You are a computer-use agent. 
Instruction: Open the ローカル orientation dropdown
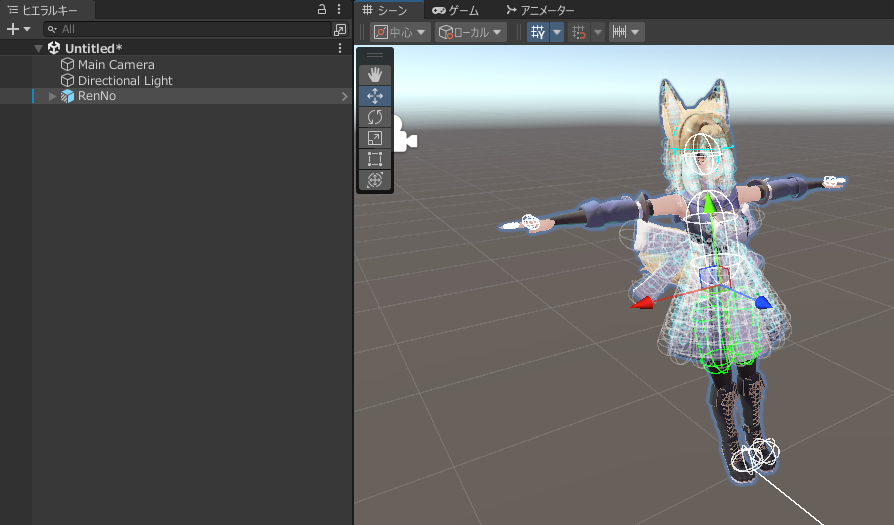[469, 32]
